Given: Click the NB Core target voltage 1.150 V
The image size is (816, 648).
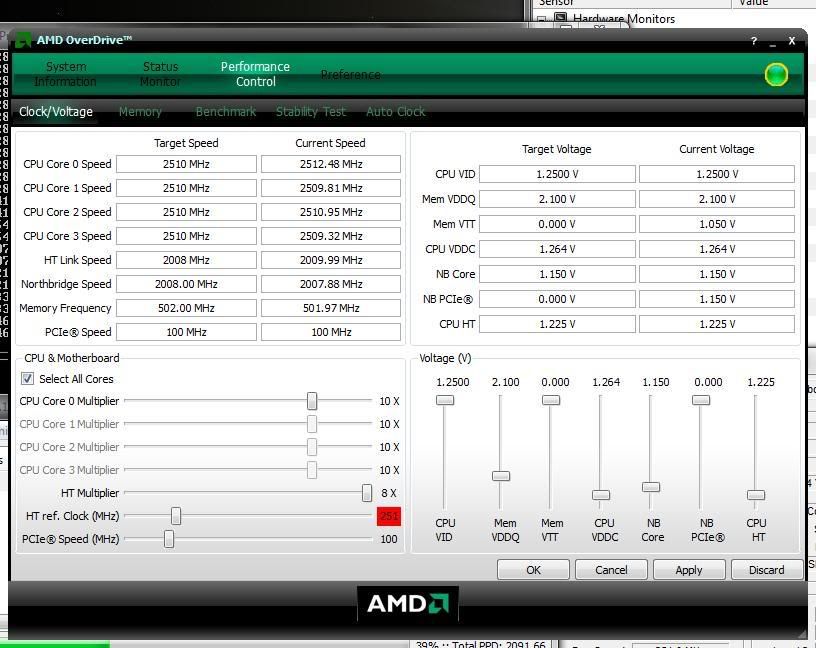Looking at the screenshot, I should pos(557,274).
